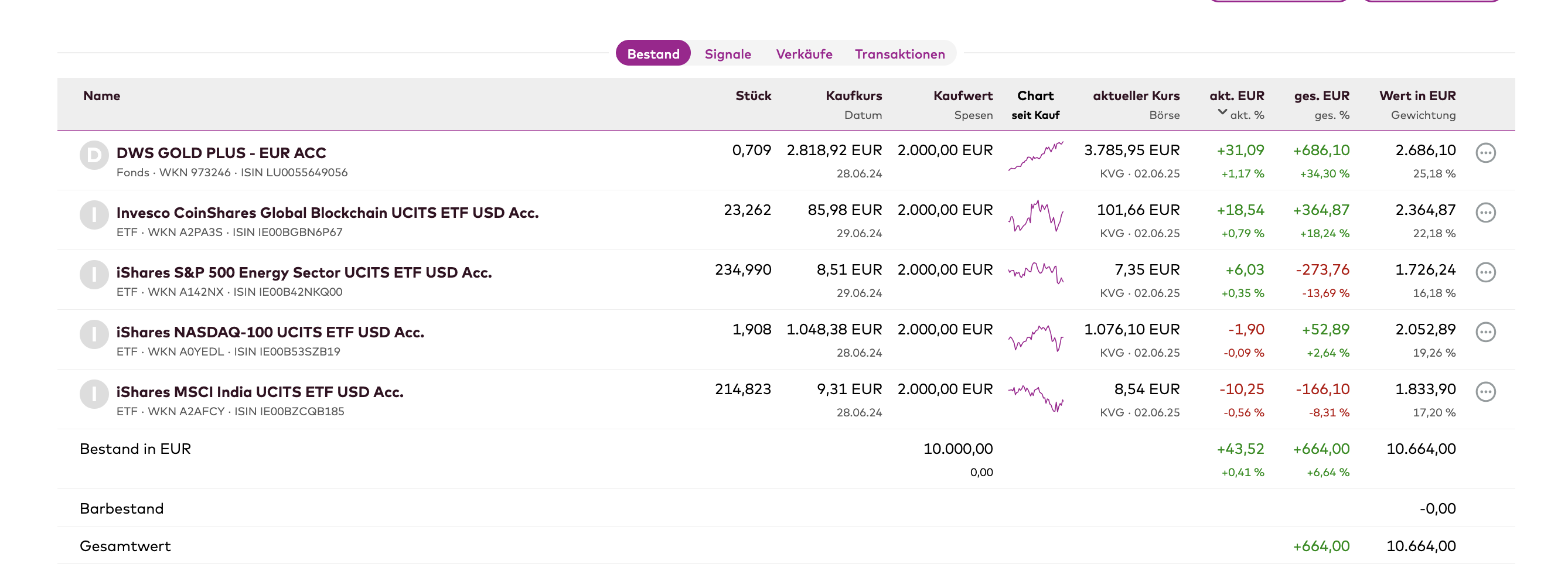The image size is (1568, 588).
Task: Select the Bestand tab
Action: (653, 53)
